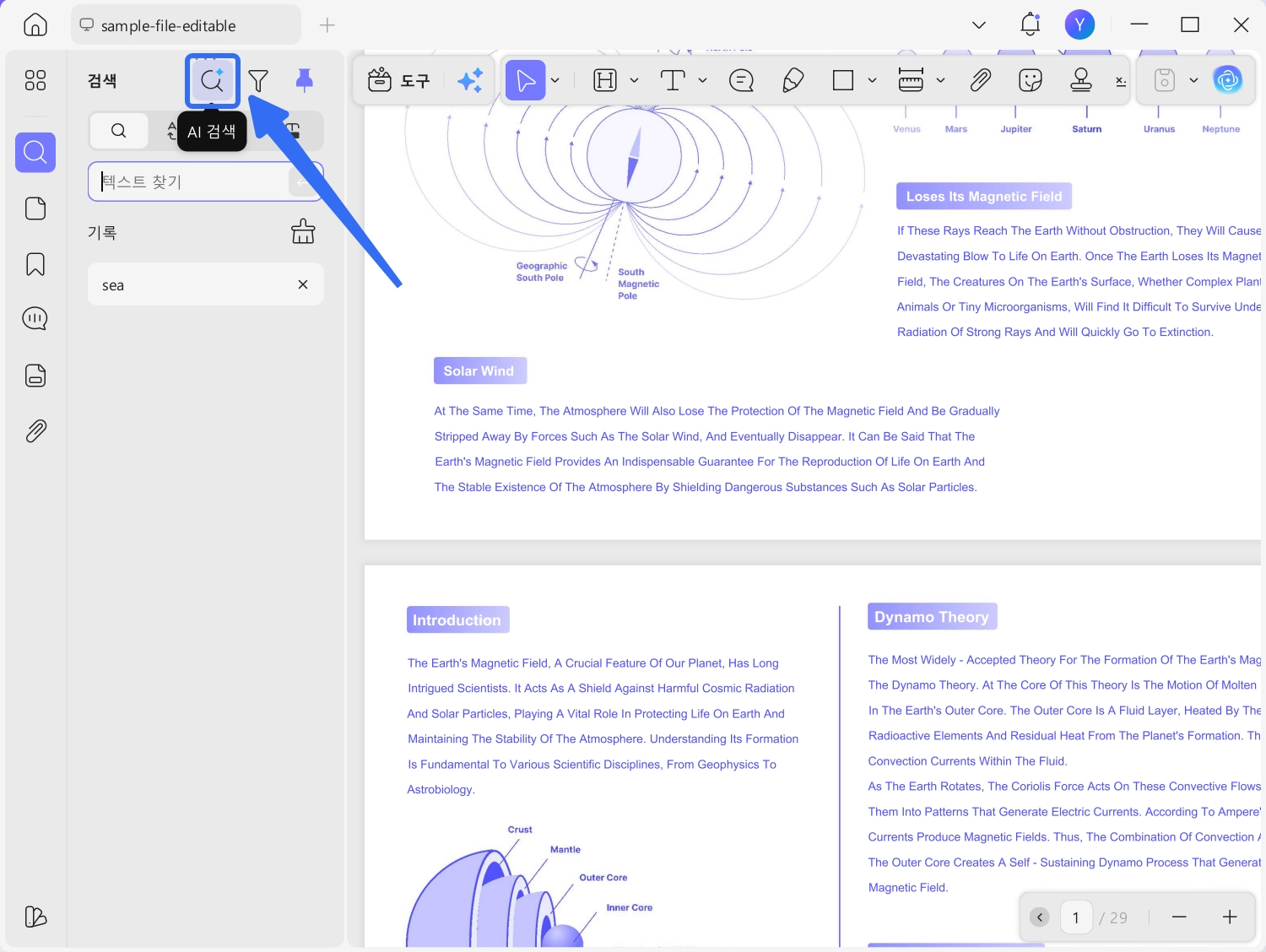The image size is (1266, 952).
Task: Go to the previous page arrow
Action: point(1040,917)
